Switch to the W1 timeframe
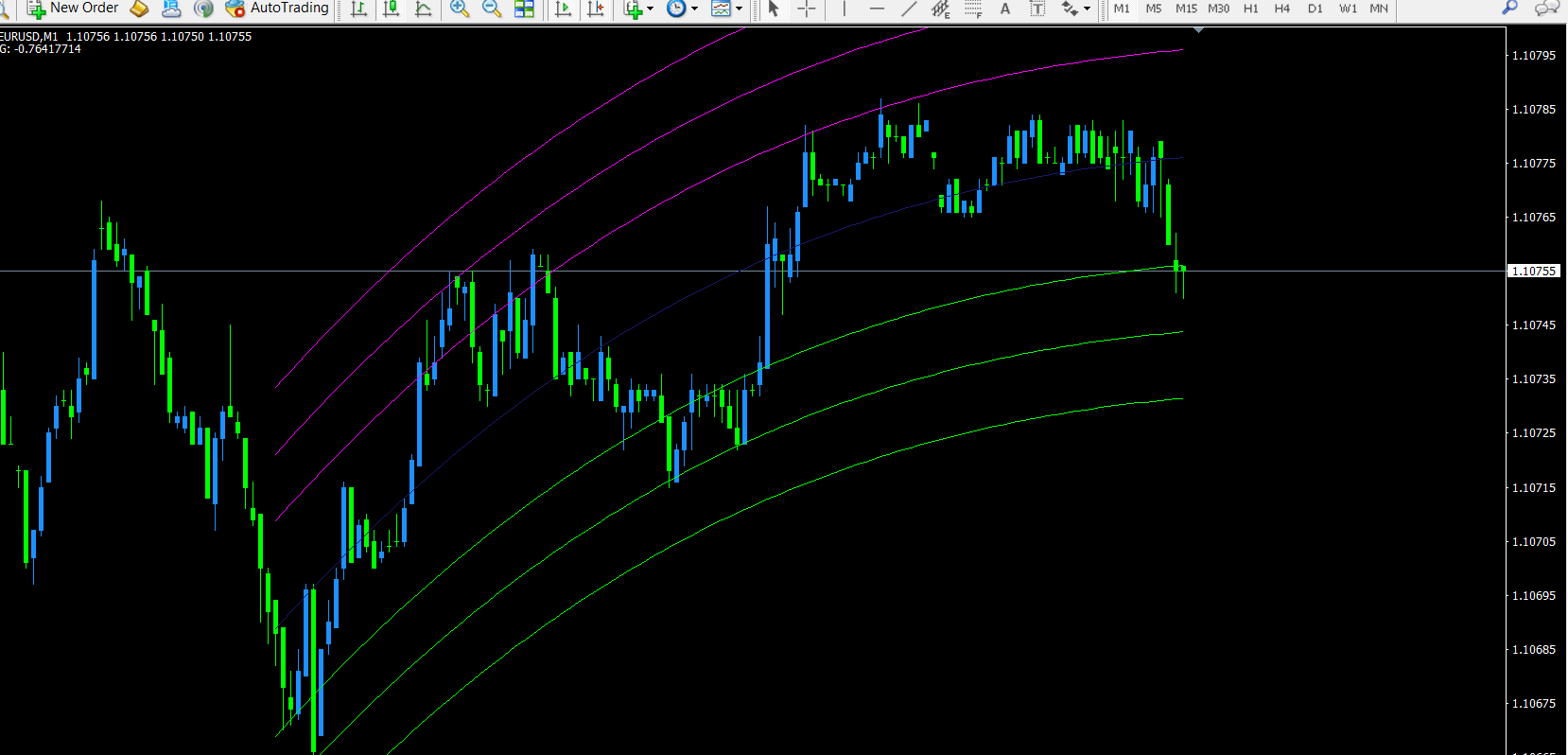The image size is (1568, 755). click(1348, 9)
